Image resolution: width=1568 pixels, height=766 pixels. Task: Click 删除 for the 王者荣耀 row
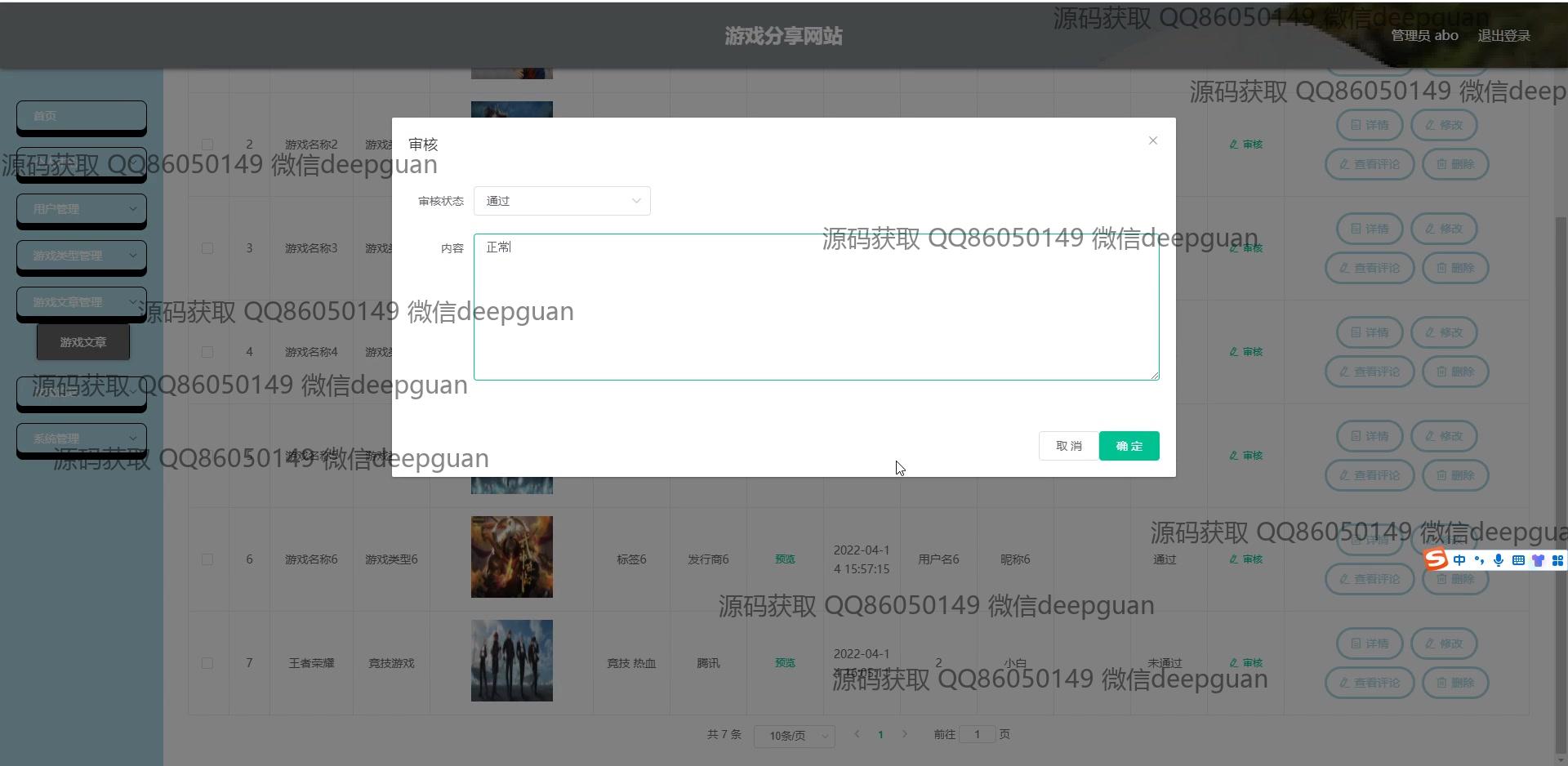(1455, 683)
